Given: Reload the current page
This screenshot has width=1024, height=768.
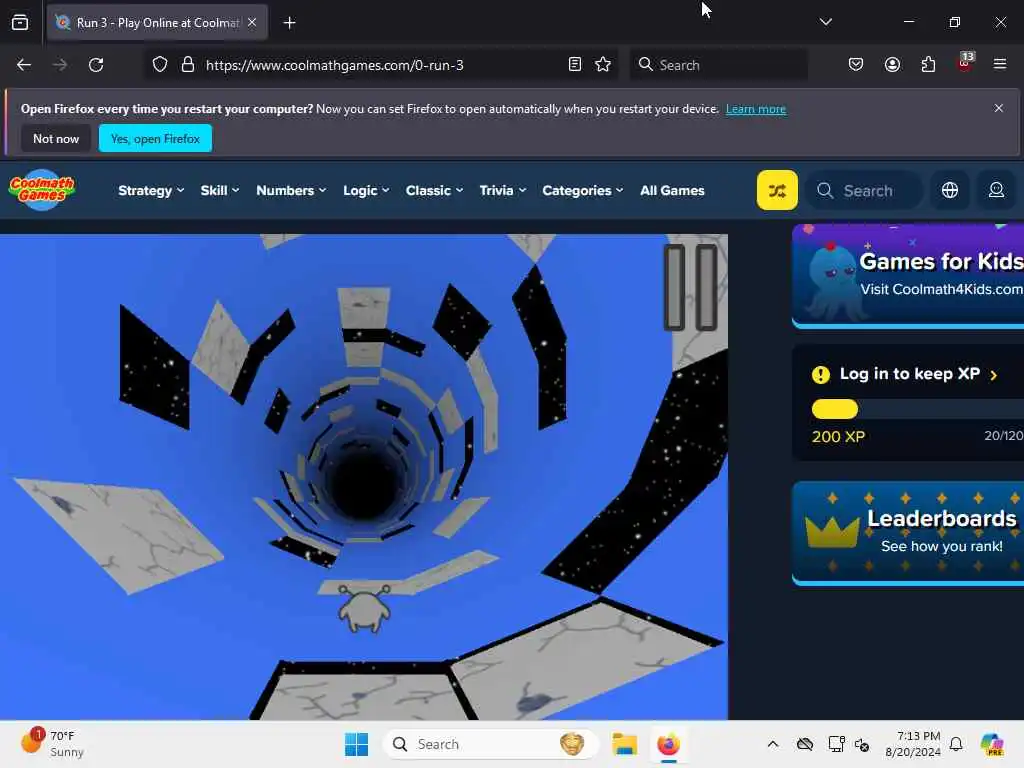Looking at the screenshot, I should [x=96, y=65].
